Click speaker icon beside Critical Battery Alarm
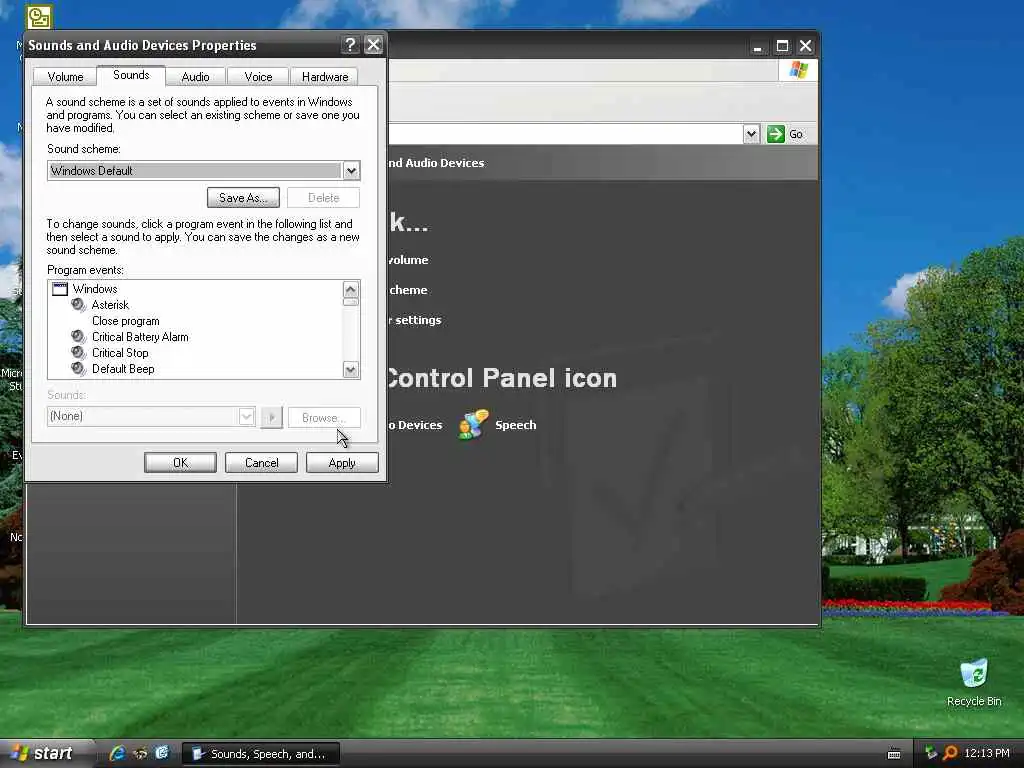The height and width of the screenshot is (768, 1024). (78, 337)
